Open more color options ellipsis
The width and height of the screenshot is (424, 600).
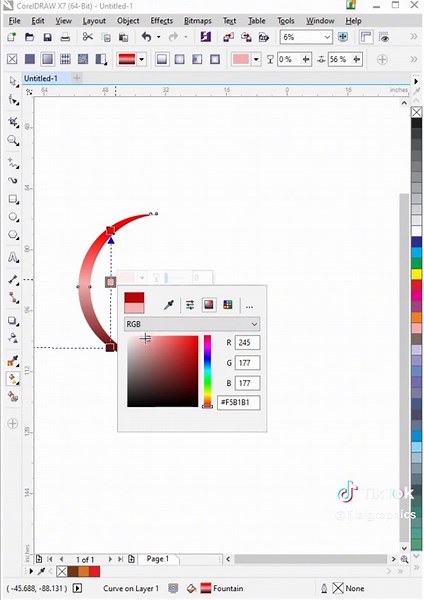point(250,307)
